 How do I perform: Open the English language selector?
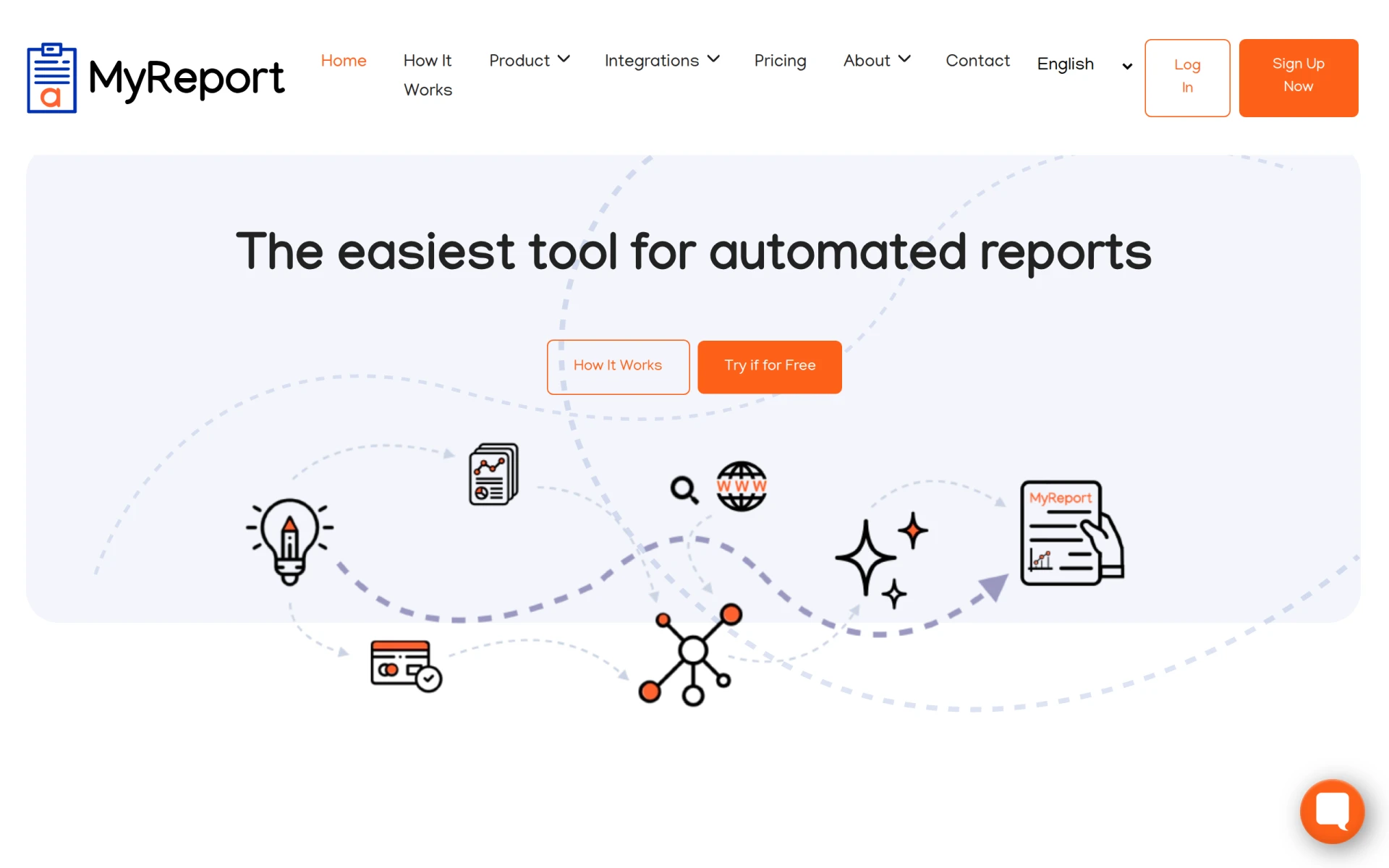click(1084, 64)
